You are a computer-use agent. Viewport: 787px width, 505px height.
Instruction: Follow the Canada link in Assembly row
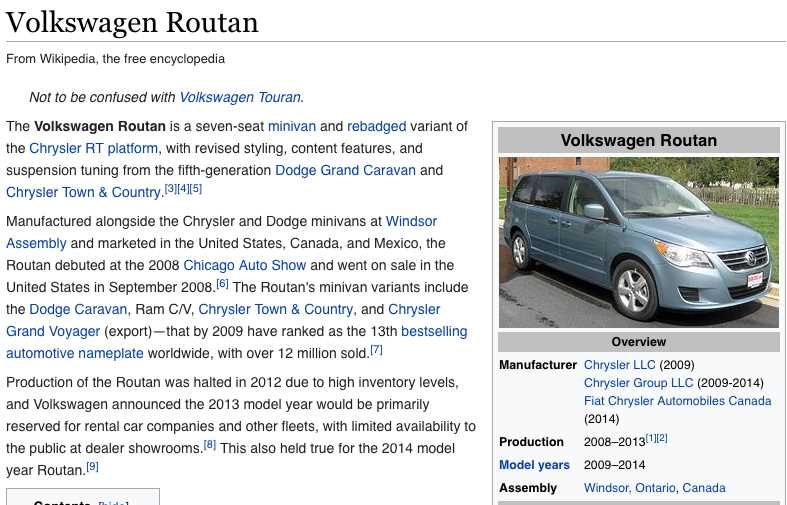point(704,488)
